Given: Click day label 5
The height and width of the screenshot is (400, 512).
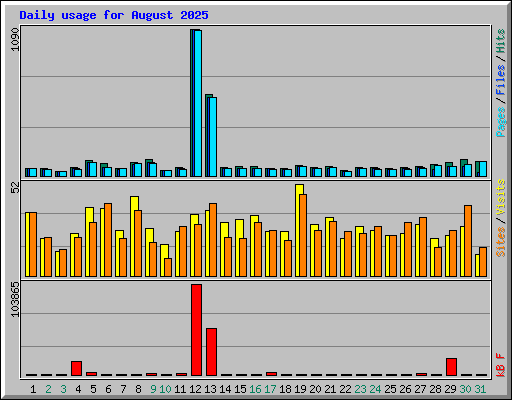Looking at the screenshot, I should [93, 389].
